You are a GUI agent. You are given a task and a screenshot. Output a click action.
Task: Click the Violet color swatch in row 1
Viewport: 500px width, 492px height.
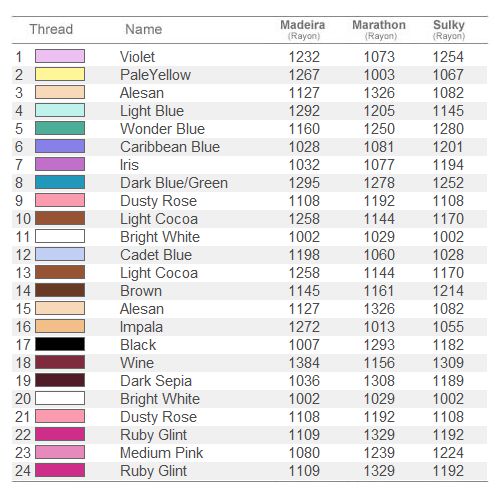pyautogui.click(x=60, y=56)
